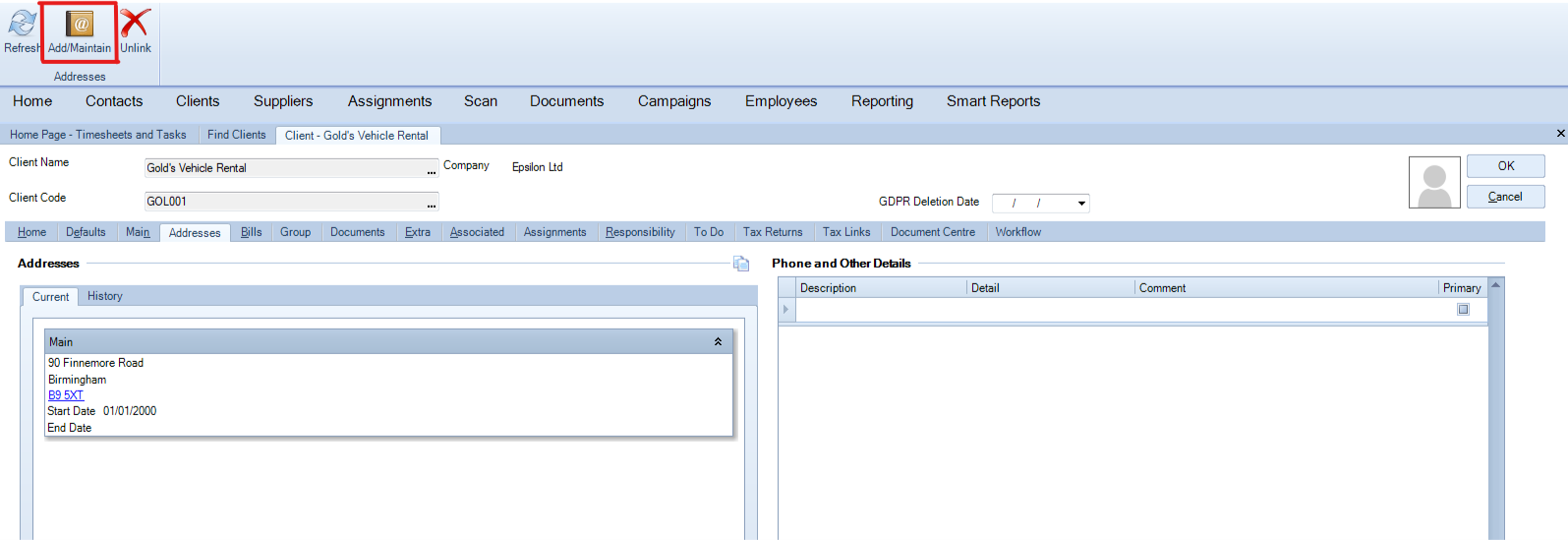1568x540 pixels.
Task: Open Client Code lookup ellipsis button
Action: pos(431,204)
